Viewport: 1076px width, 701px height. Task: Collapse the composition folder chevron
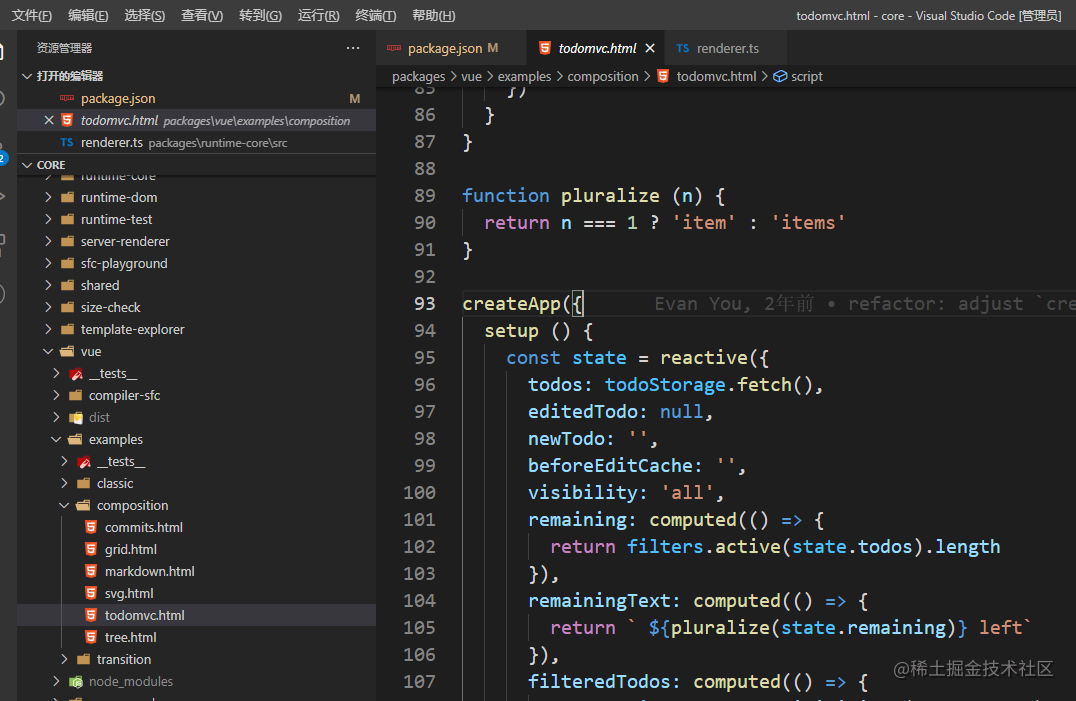(x=65, y=506)
